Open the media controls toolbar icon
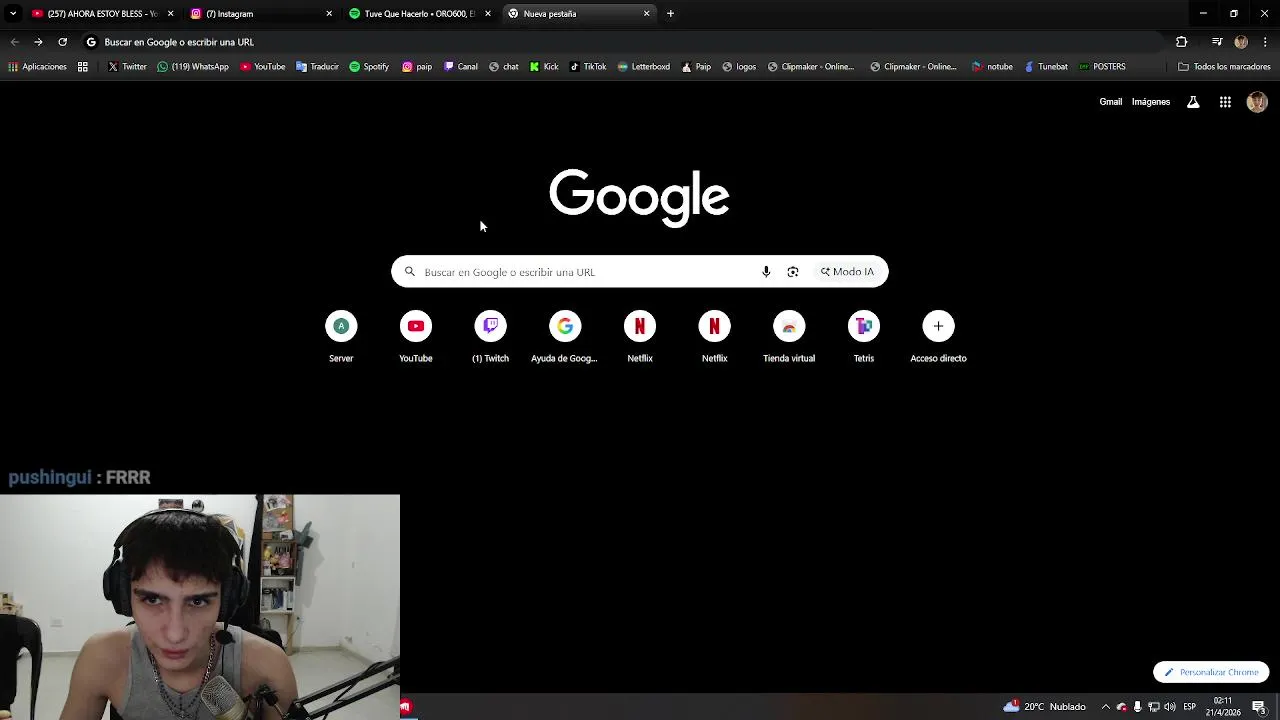 1217,42
